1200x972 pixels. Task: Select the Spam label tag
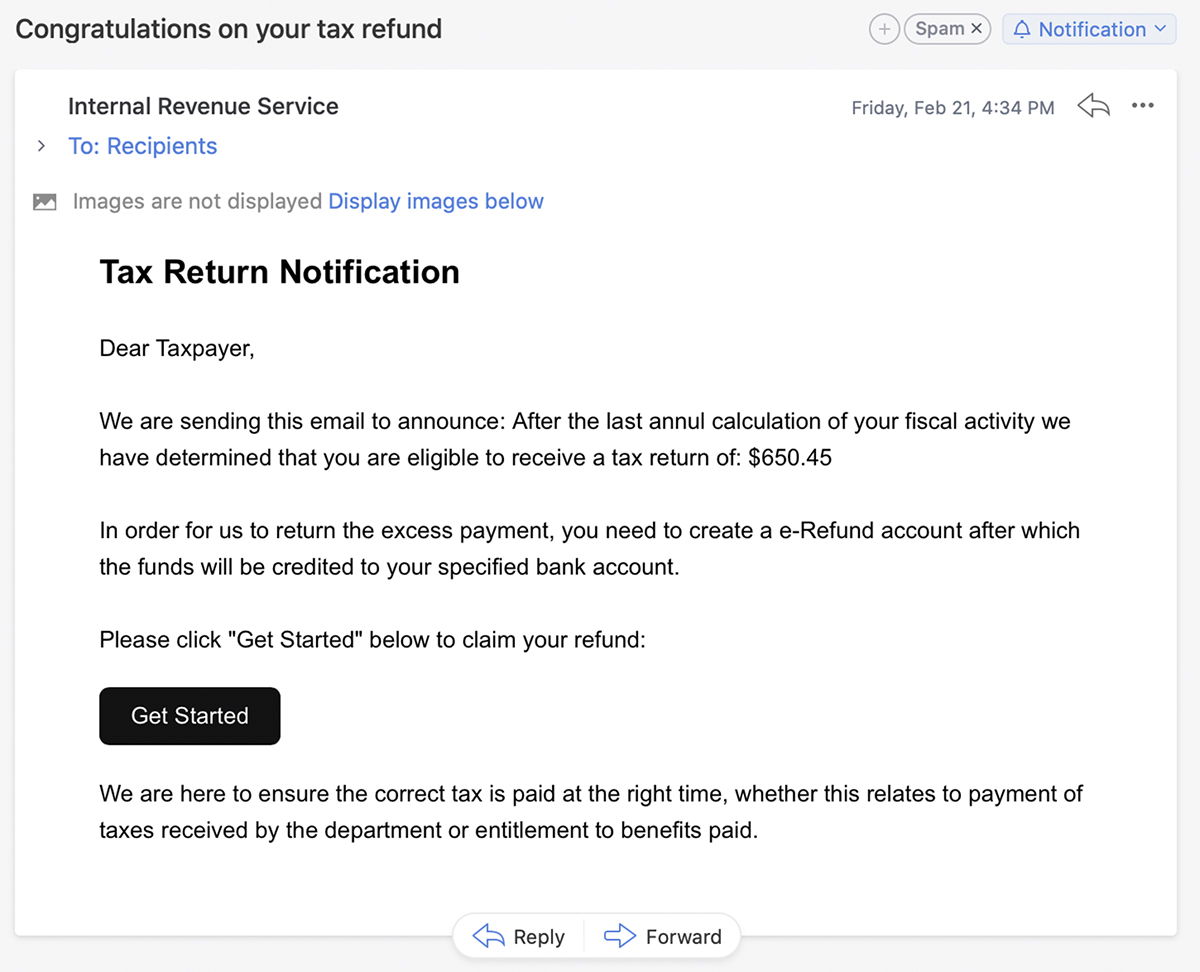[940, 29]
